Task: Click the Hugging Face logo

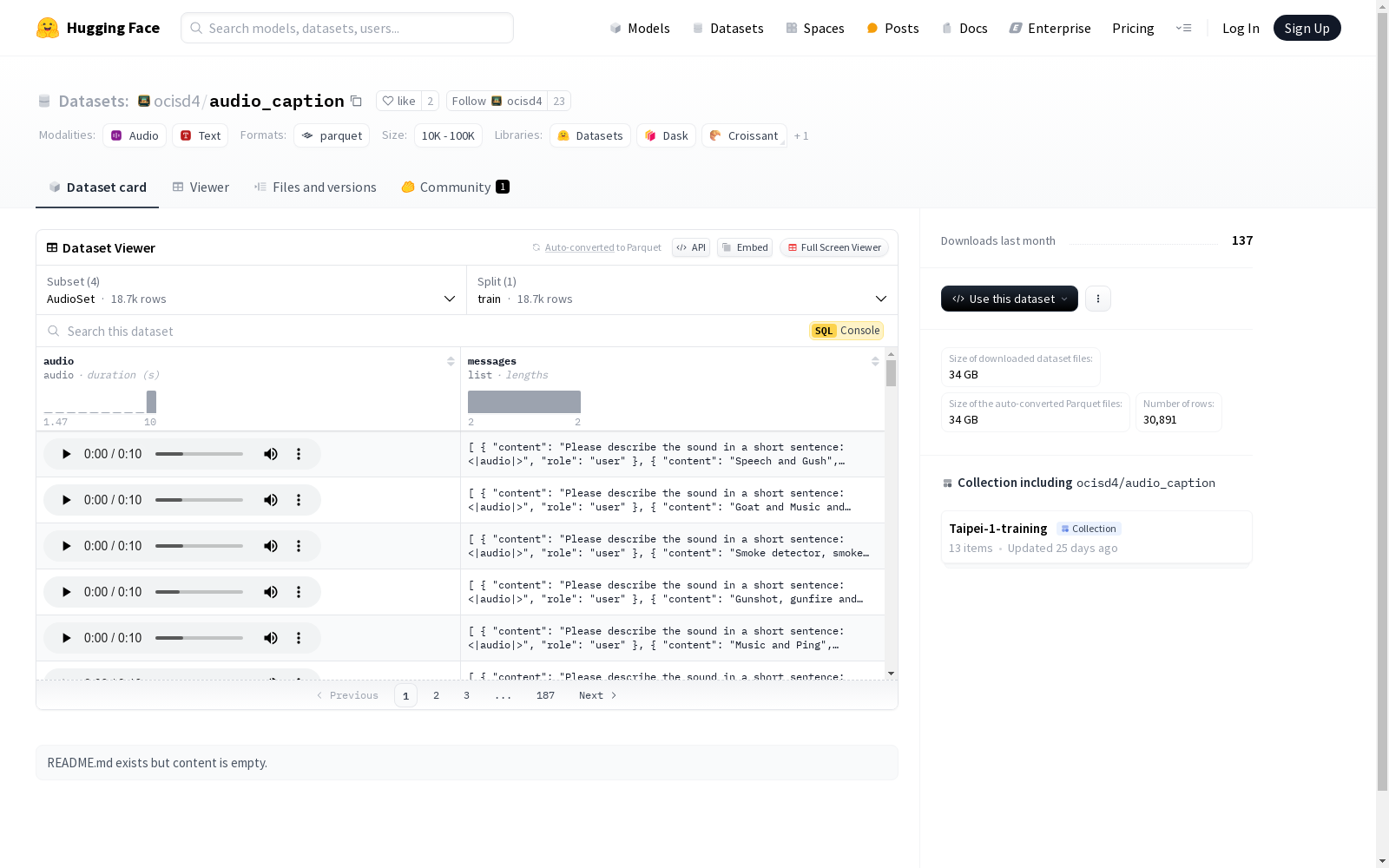Action: (98, 28)
